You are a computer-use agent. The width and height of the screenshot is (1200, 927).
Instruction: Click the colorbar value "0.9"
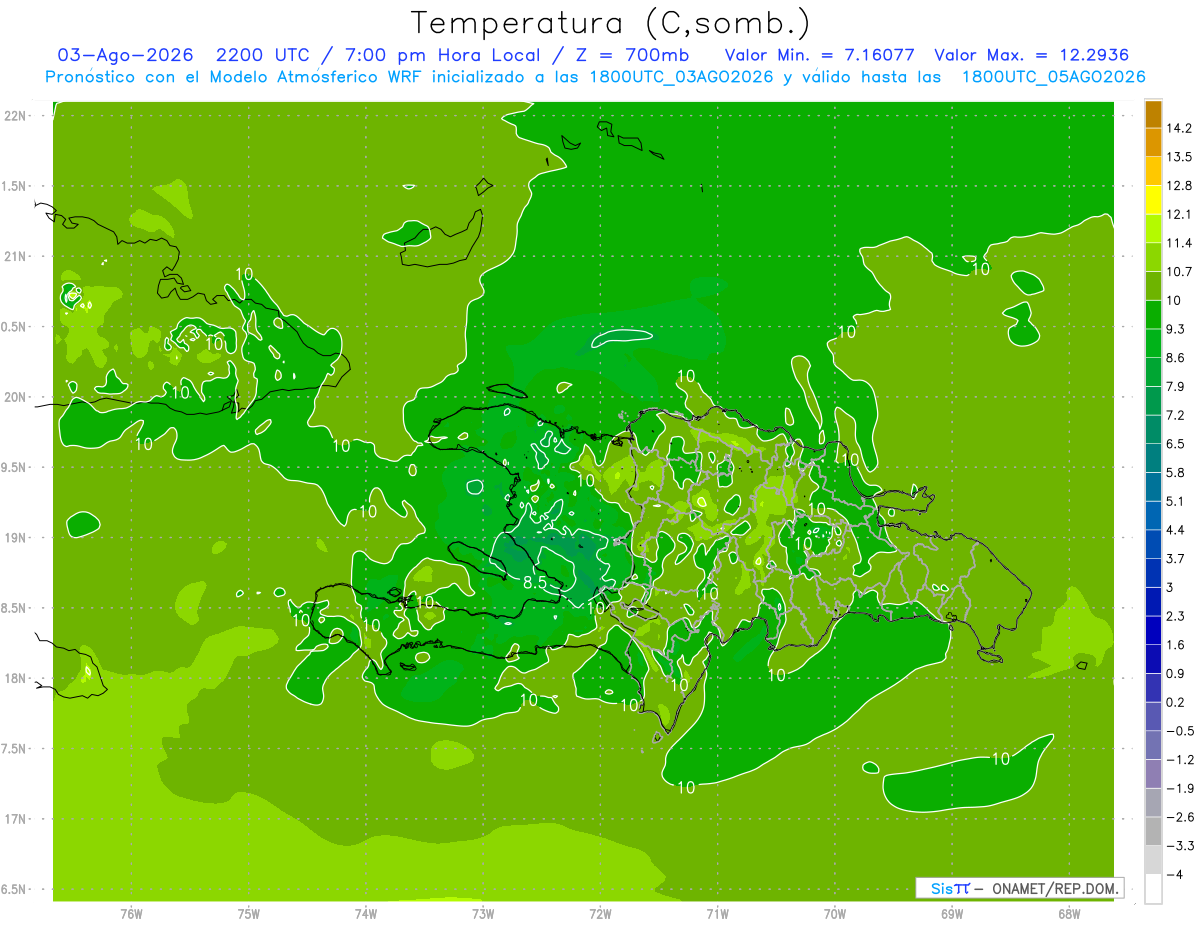tap(1176, 673)
